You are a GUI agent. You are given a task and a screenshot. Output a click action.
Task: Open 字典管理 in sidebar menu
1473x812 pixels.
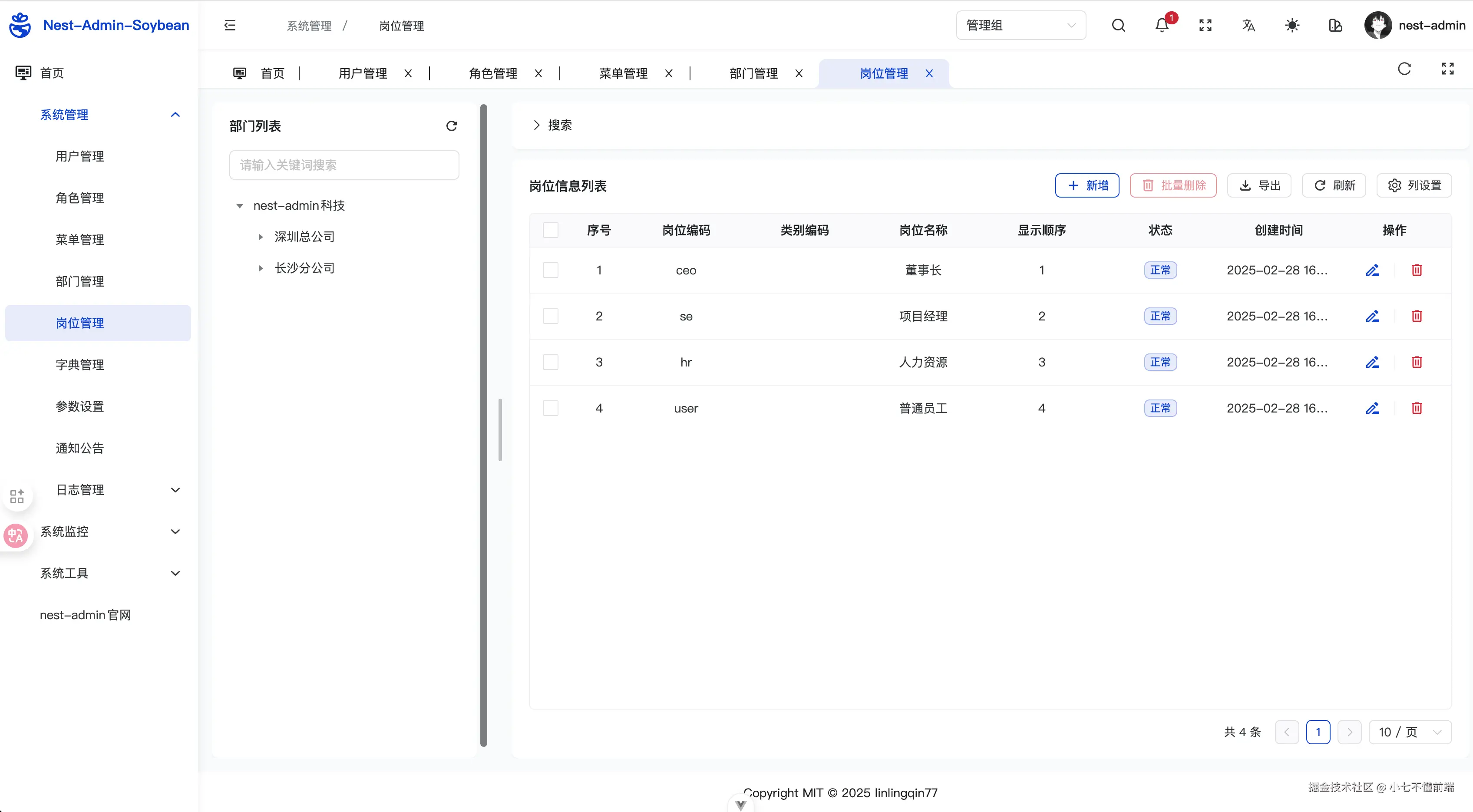(79, 365)
